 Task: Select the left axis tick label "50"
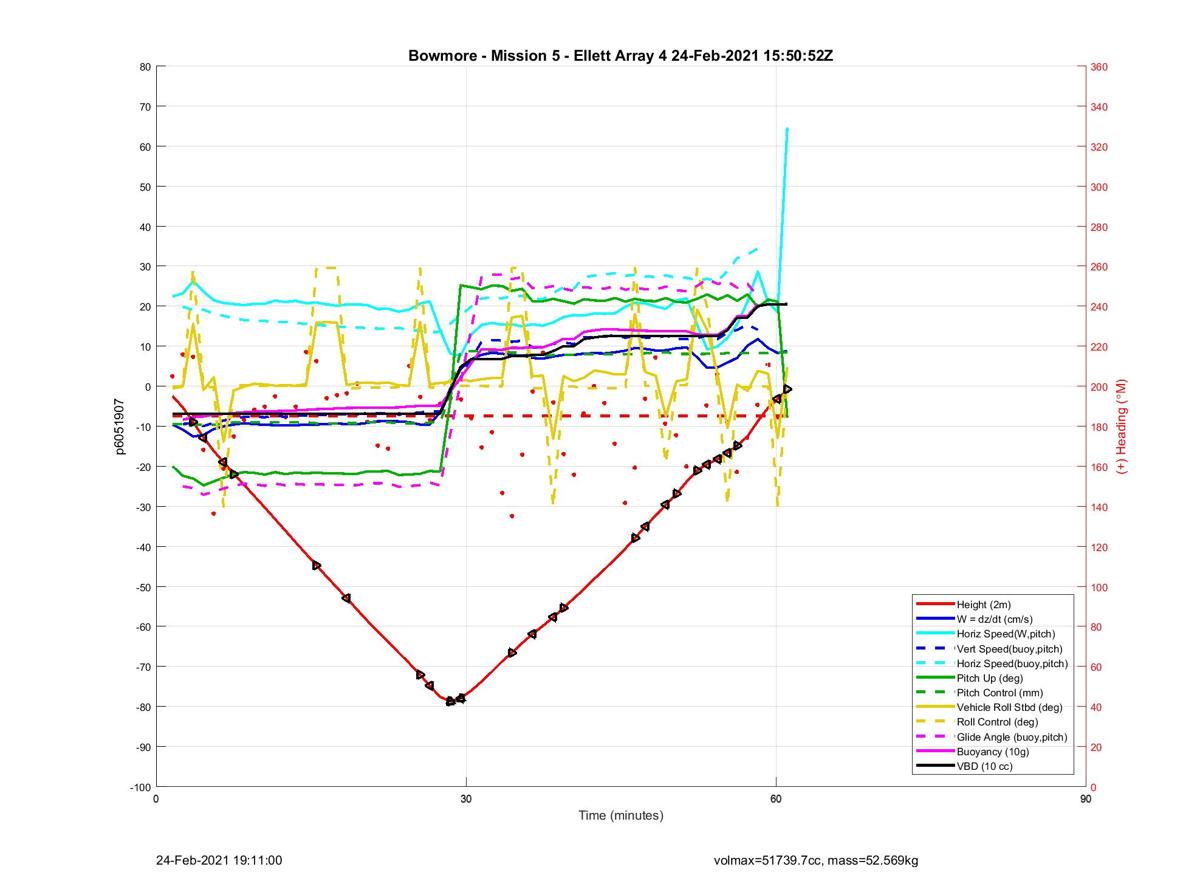[144, 187]
